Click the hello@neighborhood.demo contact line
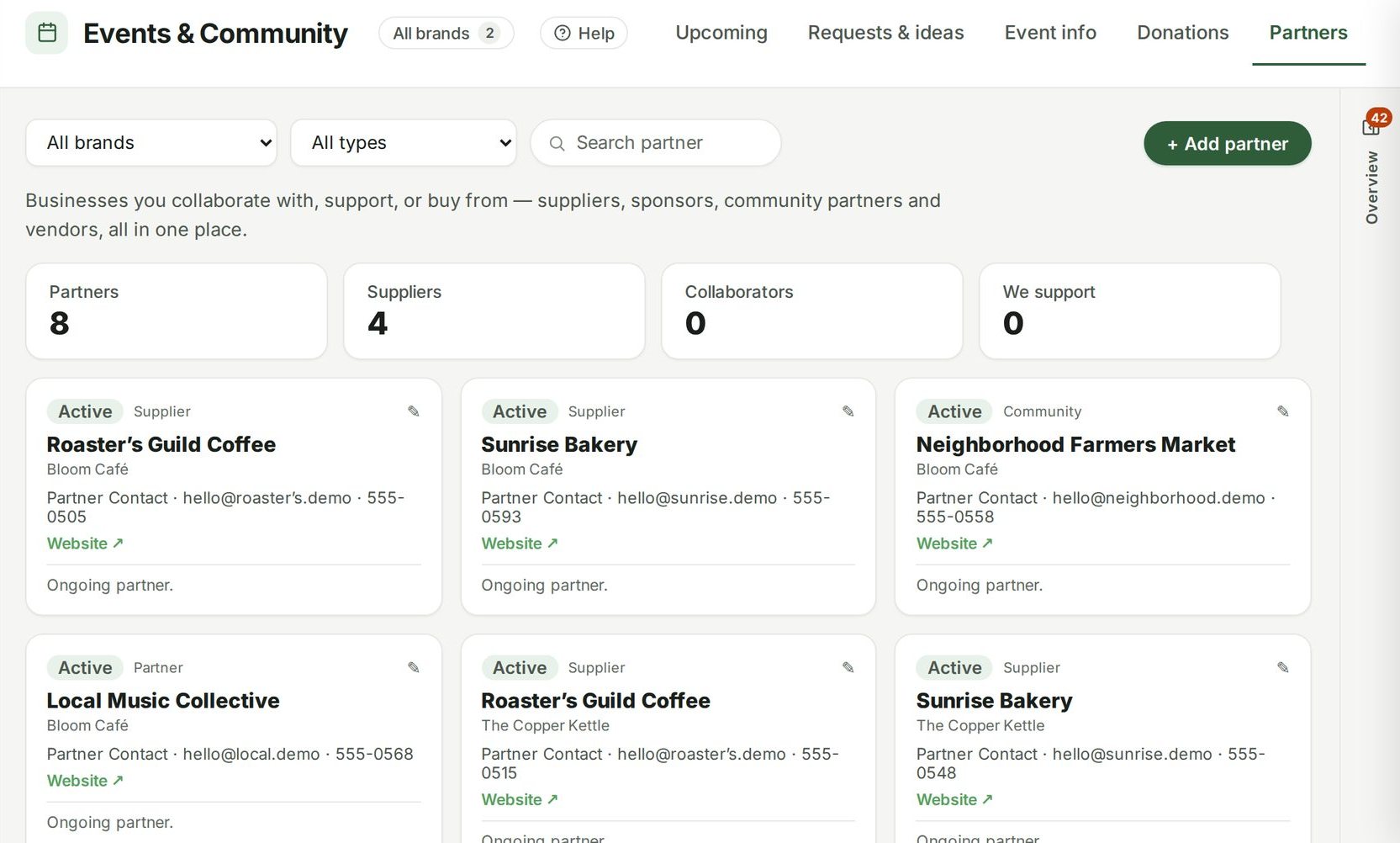 1096,507
